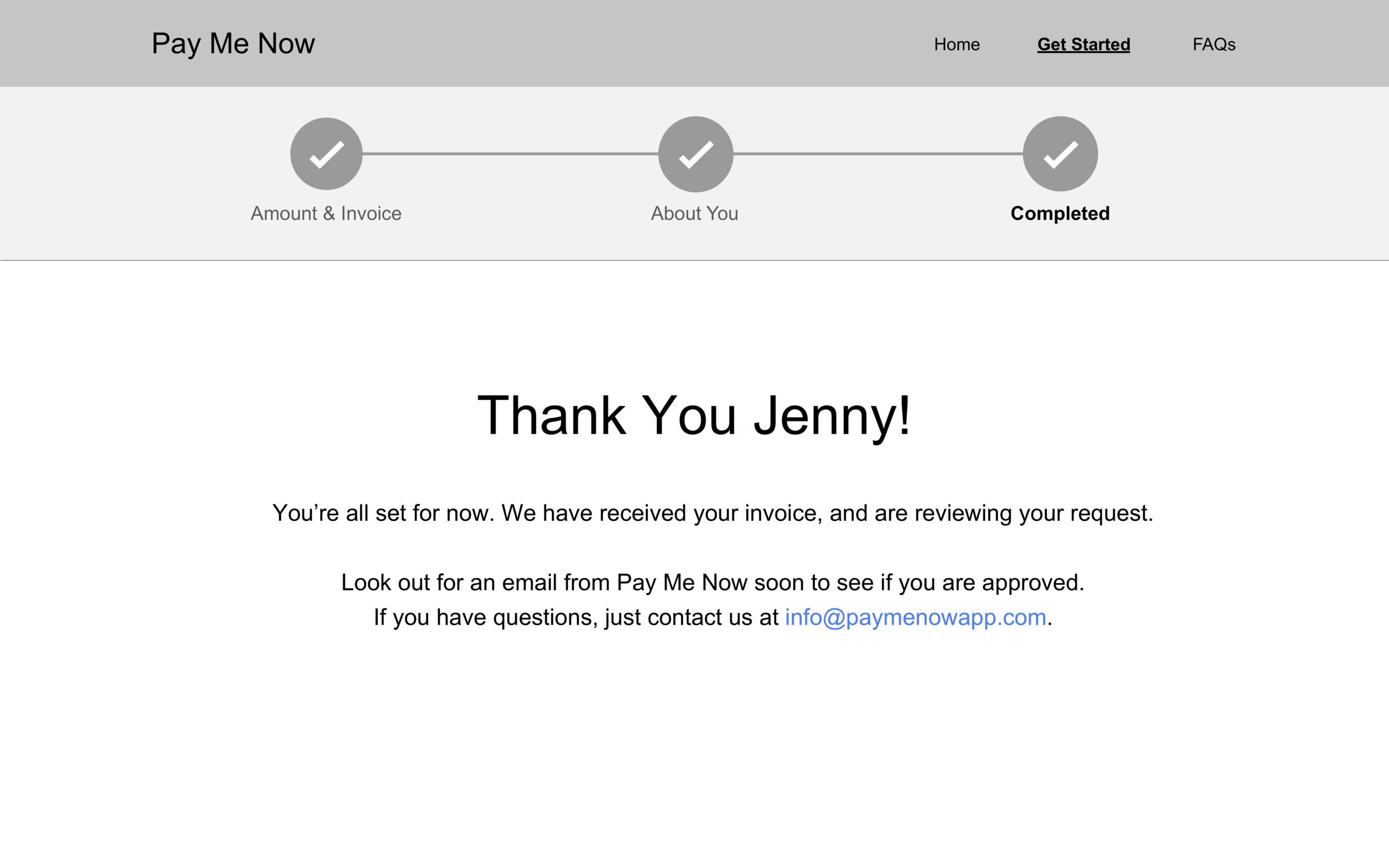The image size is (1389, 868).
Task: Select the Get Started navigation item
Action: [x=1083, y=44]
